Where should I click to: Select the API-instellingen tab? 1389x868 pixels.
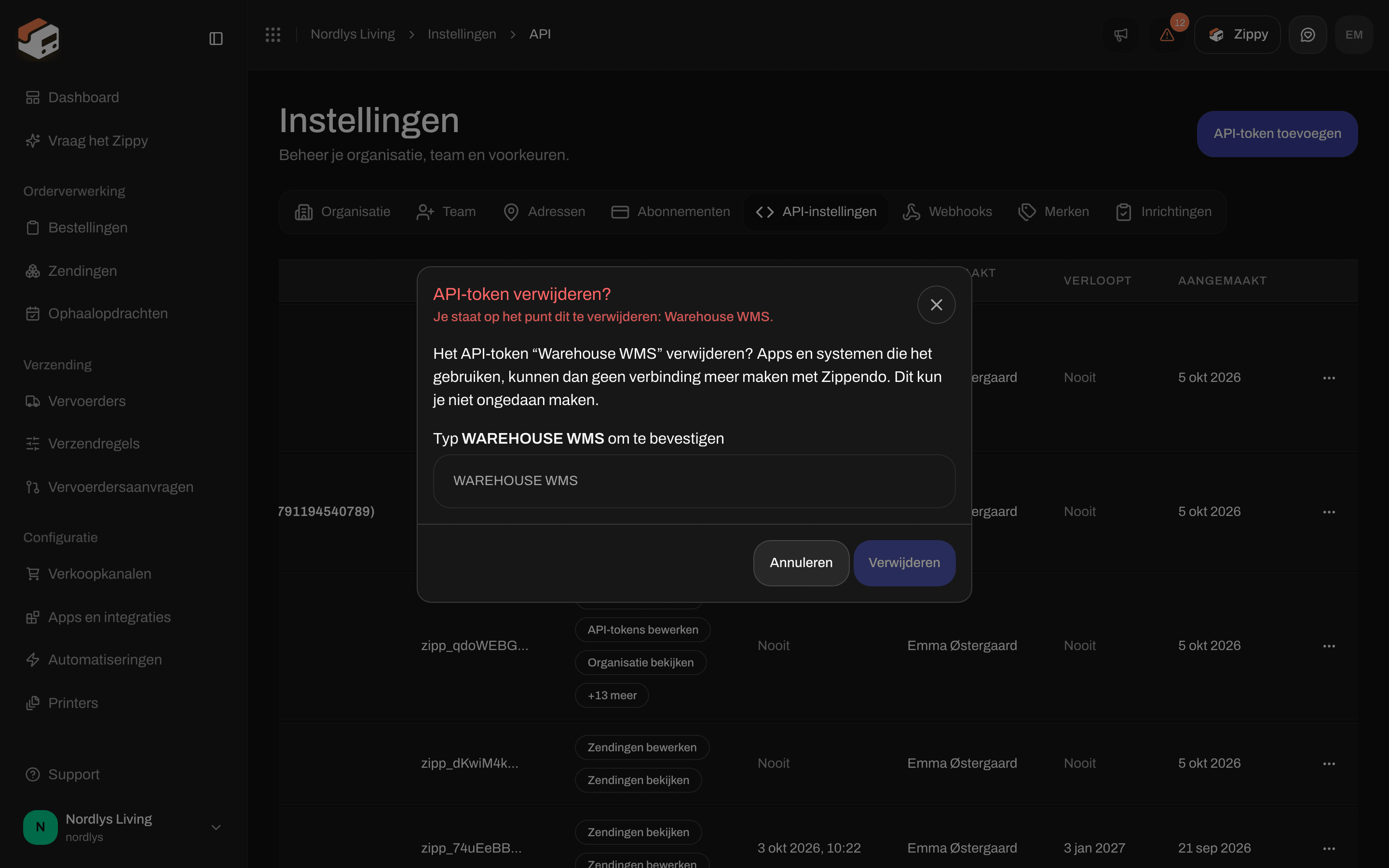(816, 212)
